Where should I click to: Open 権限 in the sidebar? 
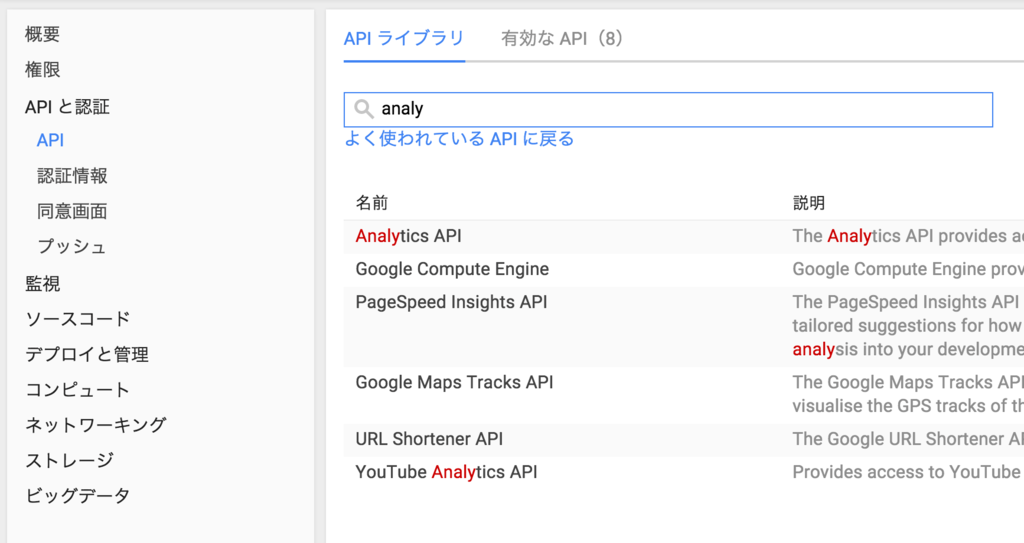coord(43,70)
